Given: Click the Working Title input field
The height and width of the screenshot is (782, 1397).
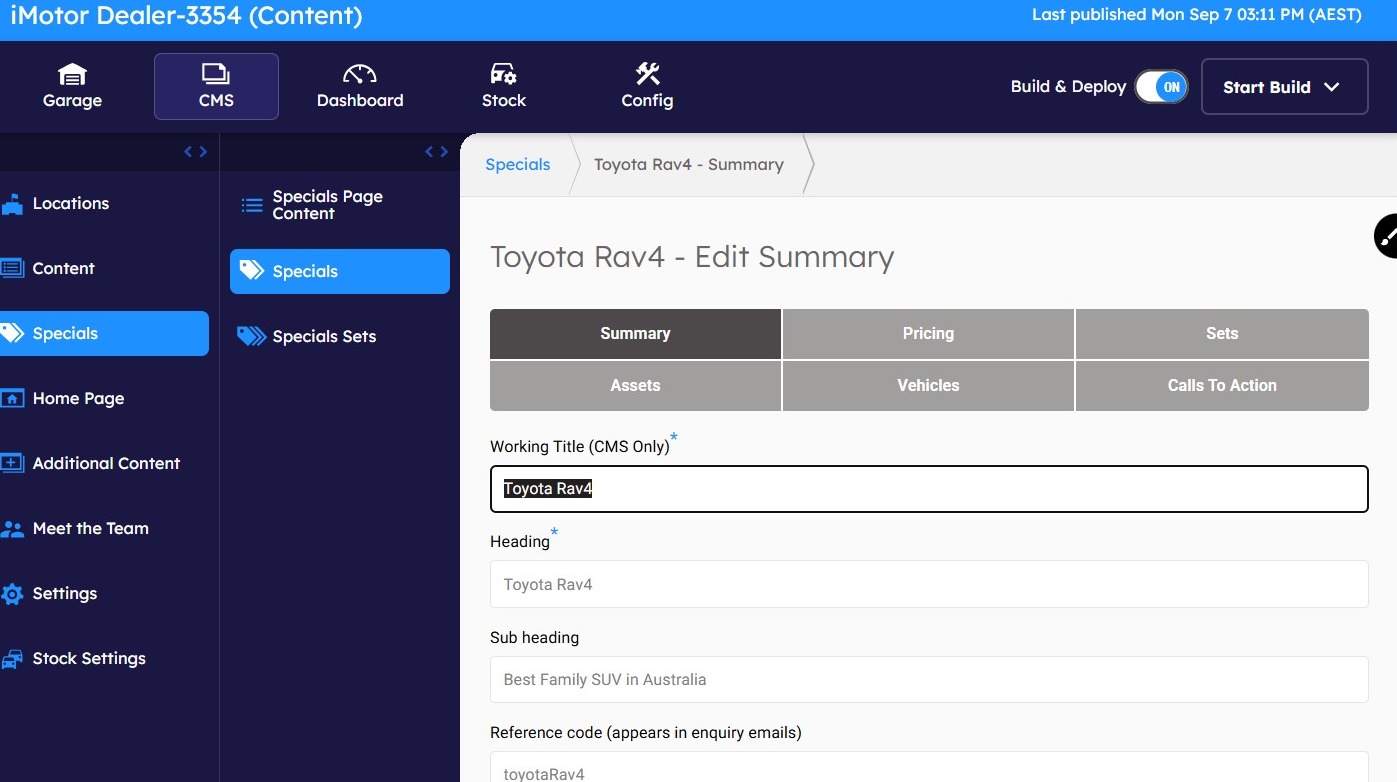Looking at the screenshot, I should pyautogui.click(x=929, y=489).
